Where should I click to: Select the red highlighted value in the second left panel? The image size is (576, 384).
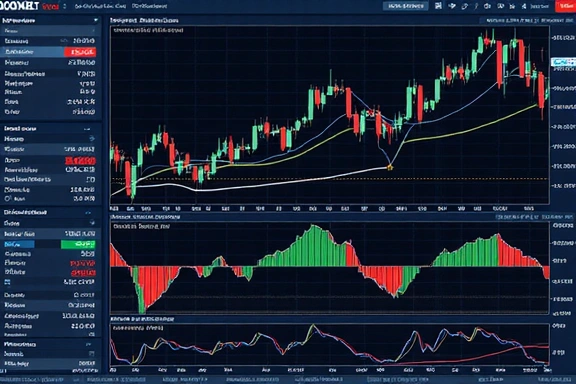80,160
